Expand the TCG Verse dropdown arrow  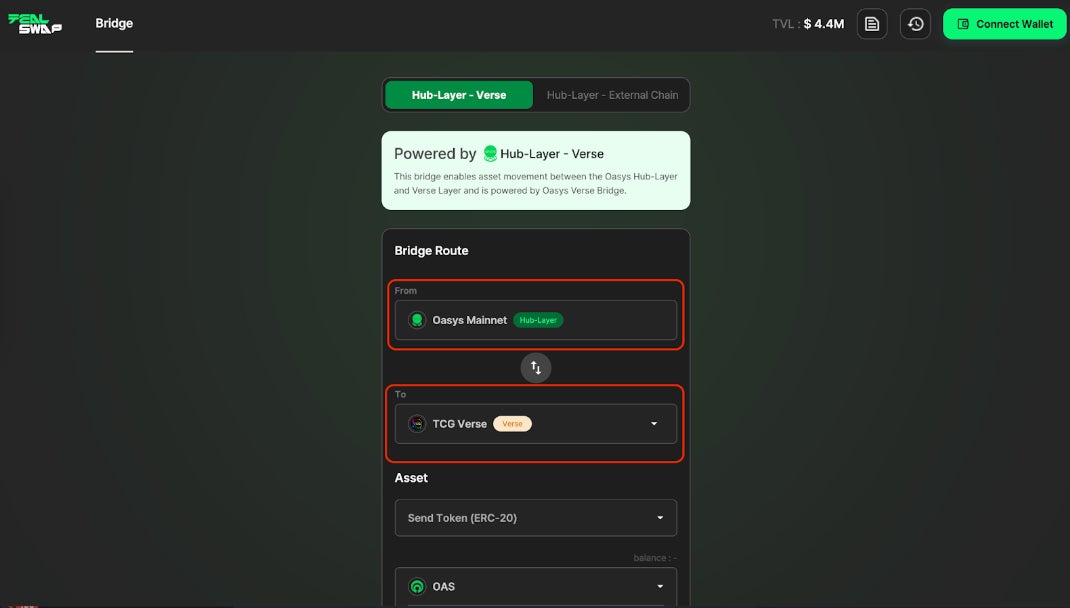(x=654, y=424)
